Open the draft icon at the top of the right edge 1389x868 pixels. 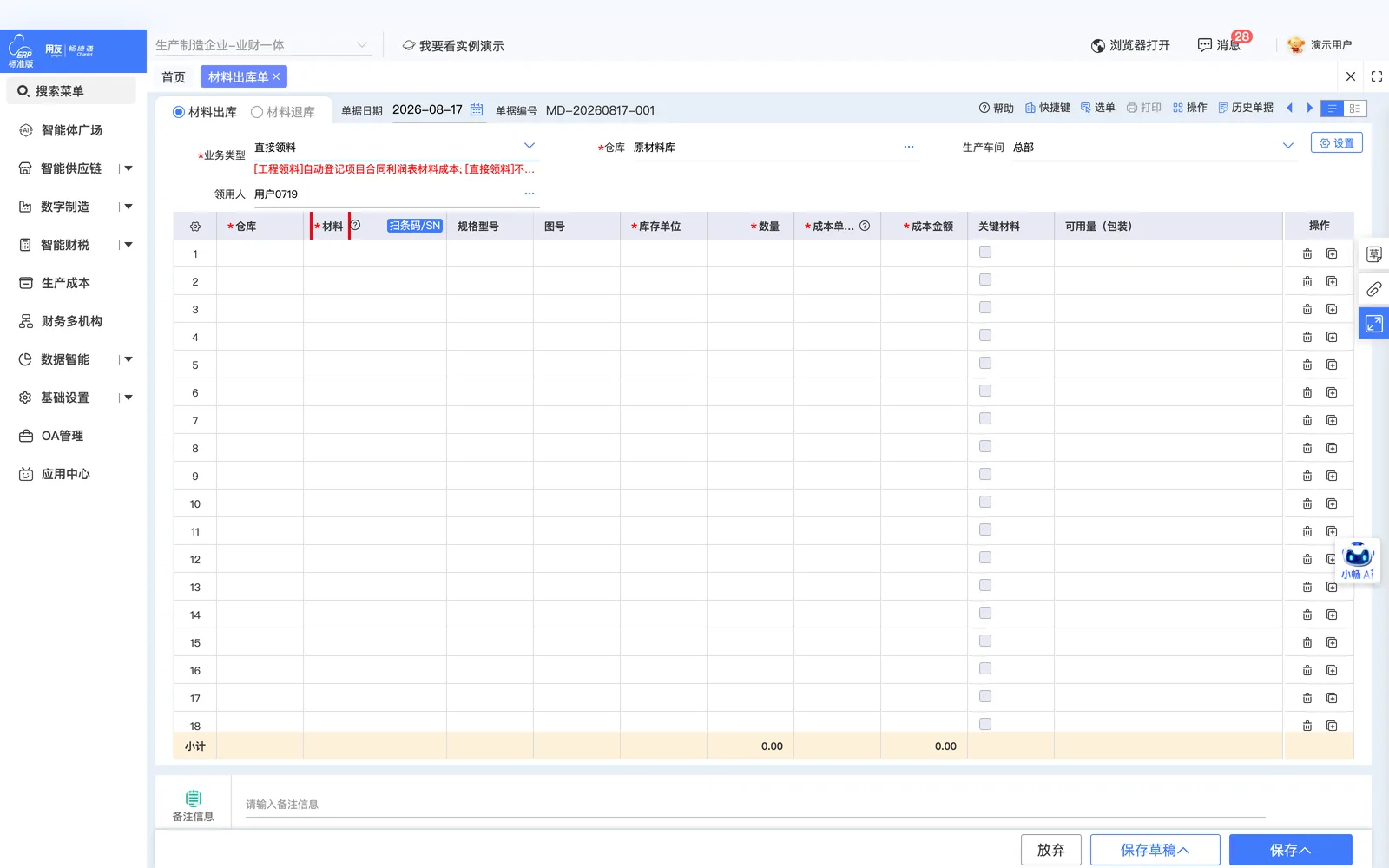coord(1373,254)
